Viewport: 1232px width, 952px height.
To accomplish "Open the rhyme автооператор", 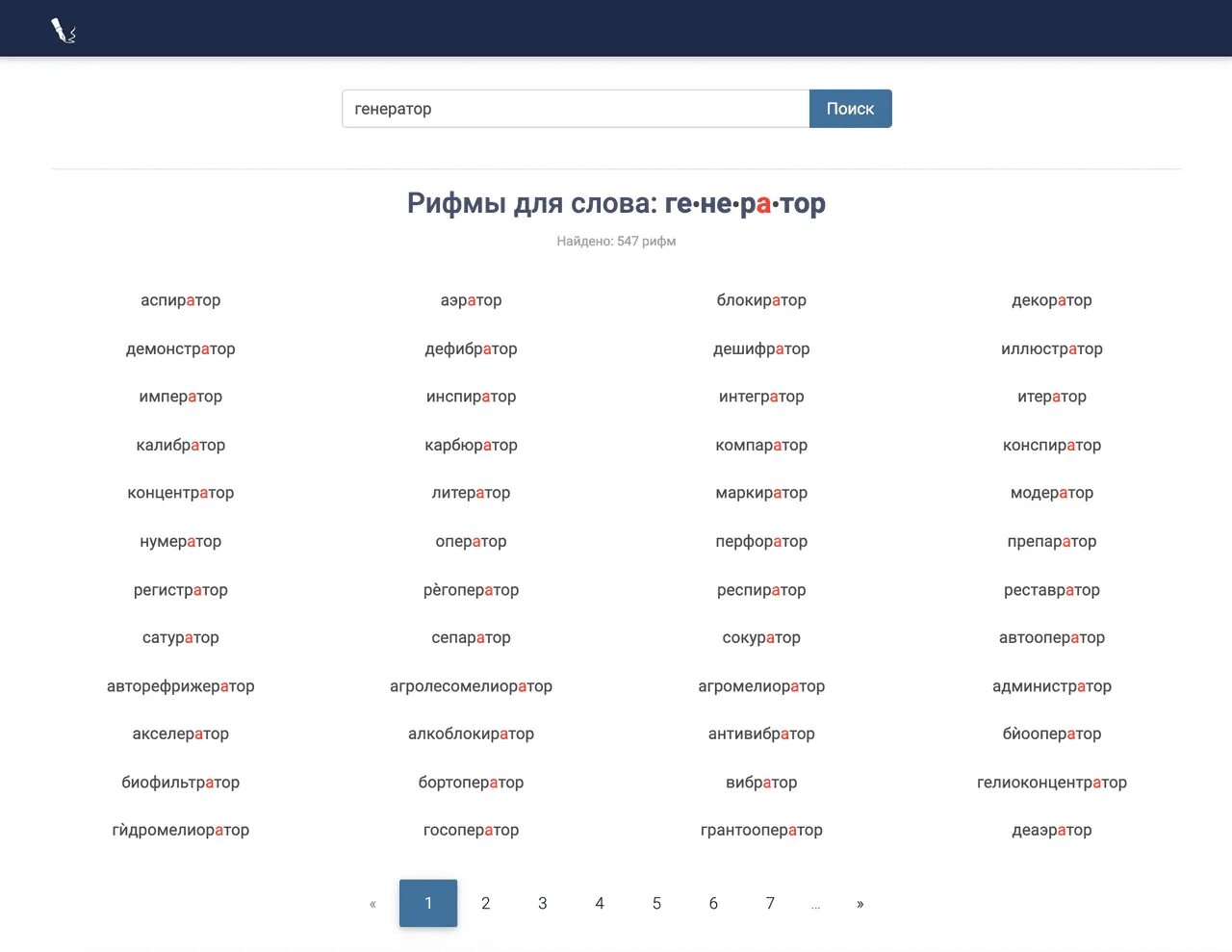I will click(x=1052, y=637).
